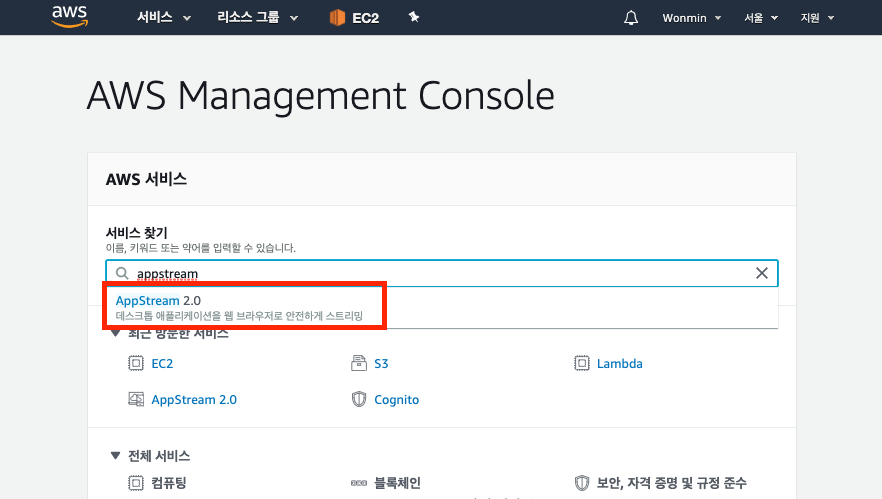Open notifications bell
Image resolution: width=882 pixels, height=499 pixels.
coord(631,18)
